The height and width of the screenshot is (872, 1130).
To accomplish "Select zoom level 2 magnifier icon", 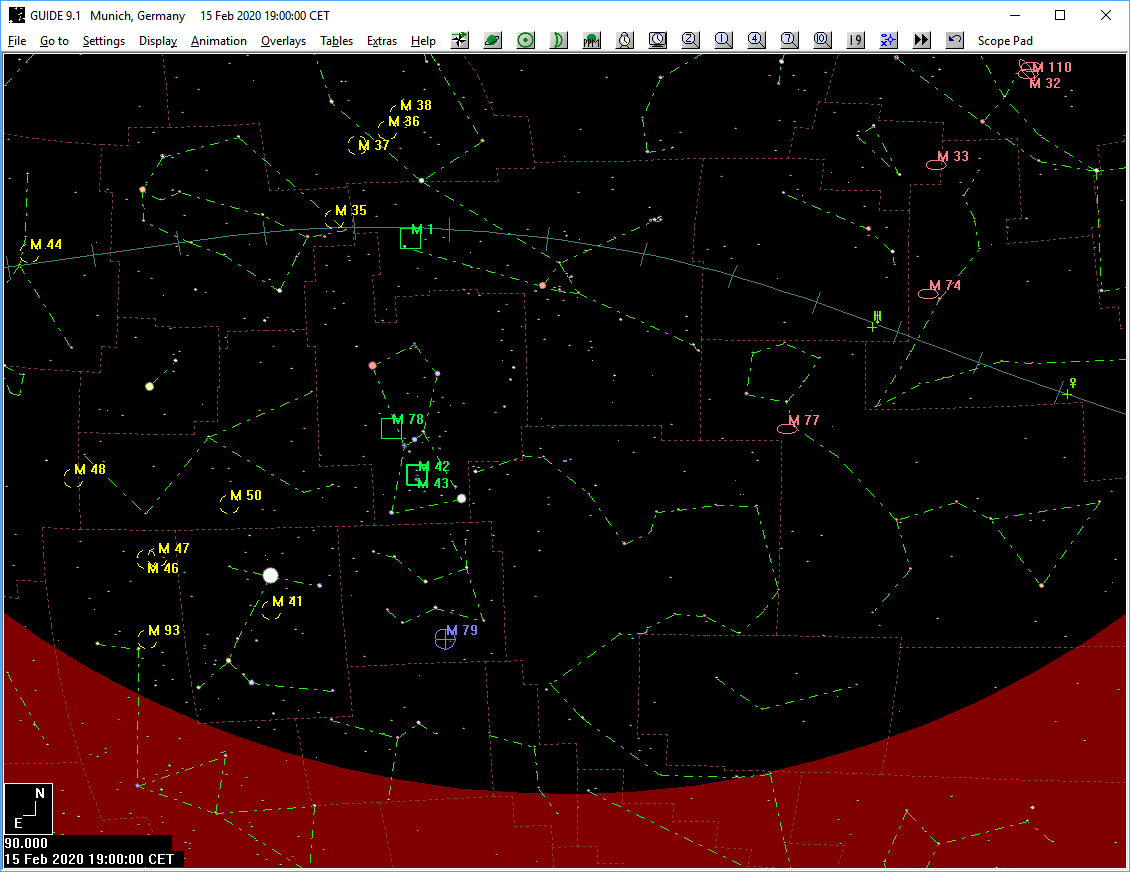I will [691, 40].
